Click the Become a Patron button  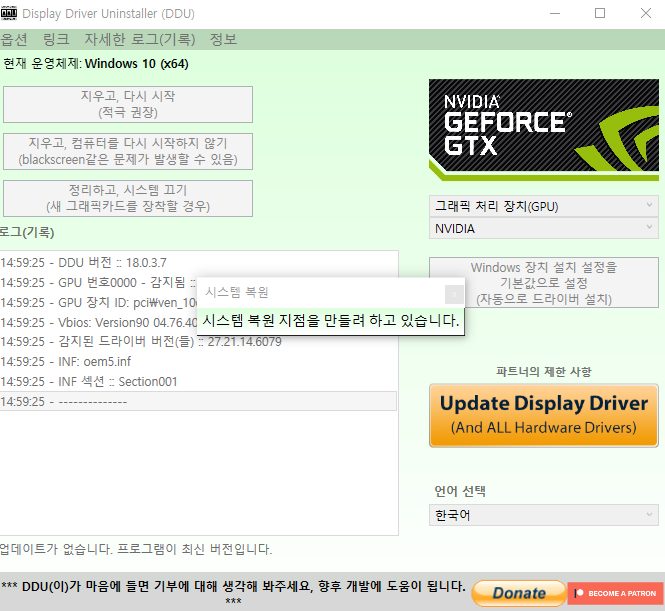point(615,593)
